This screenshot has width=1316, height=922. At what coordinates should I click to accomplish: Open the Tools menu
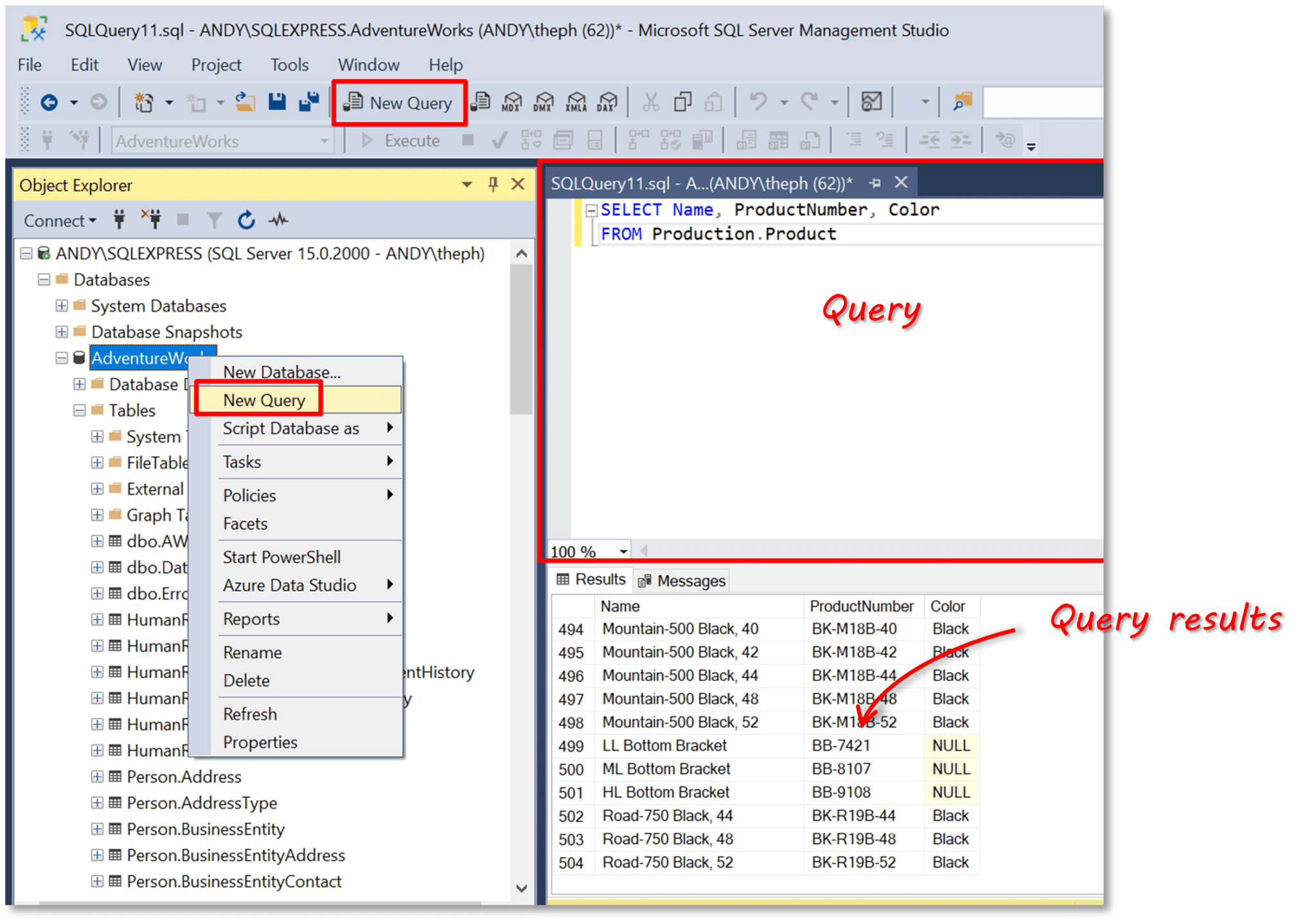click(x=289, y=64)
